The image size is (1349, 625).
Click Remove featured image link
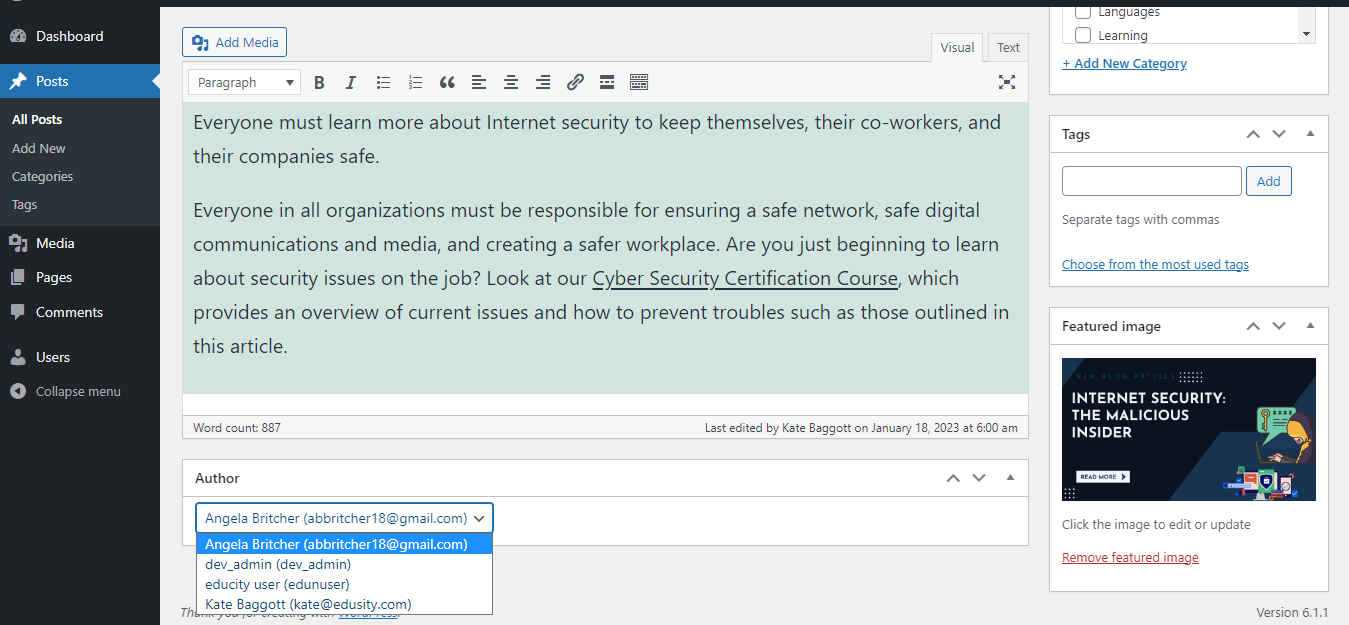pyautogui.click(x=1130, y=557)
